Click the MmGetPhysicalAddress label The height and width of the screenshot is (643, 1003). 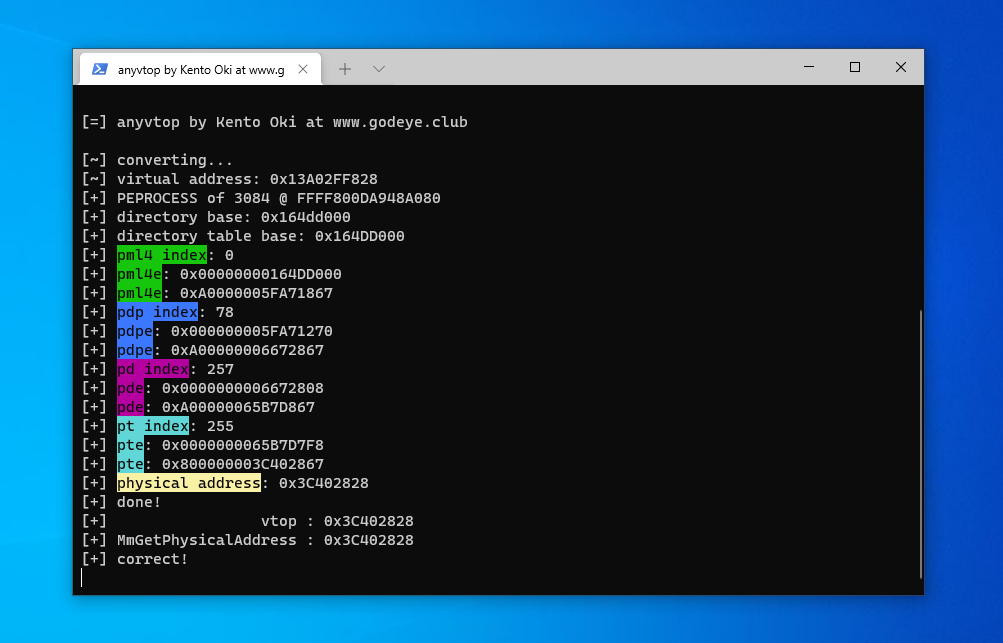pyautogui.click(x=207, y=541)
